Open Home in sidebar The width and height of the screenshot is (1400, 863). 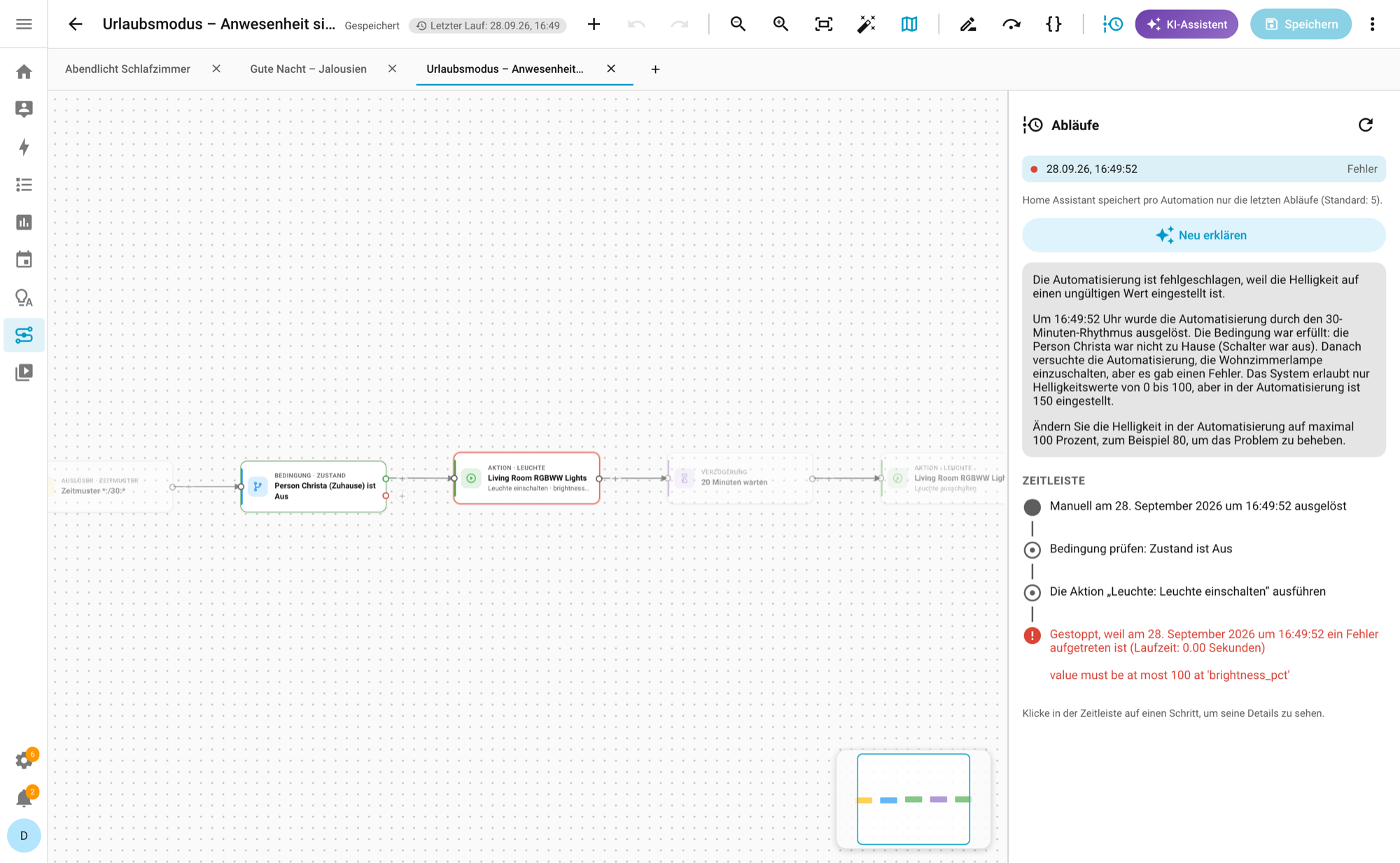click(x=24, y=71)
